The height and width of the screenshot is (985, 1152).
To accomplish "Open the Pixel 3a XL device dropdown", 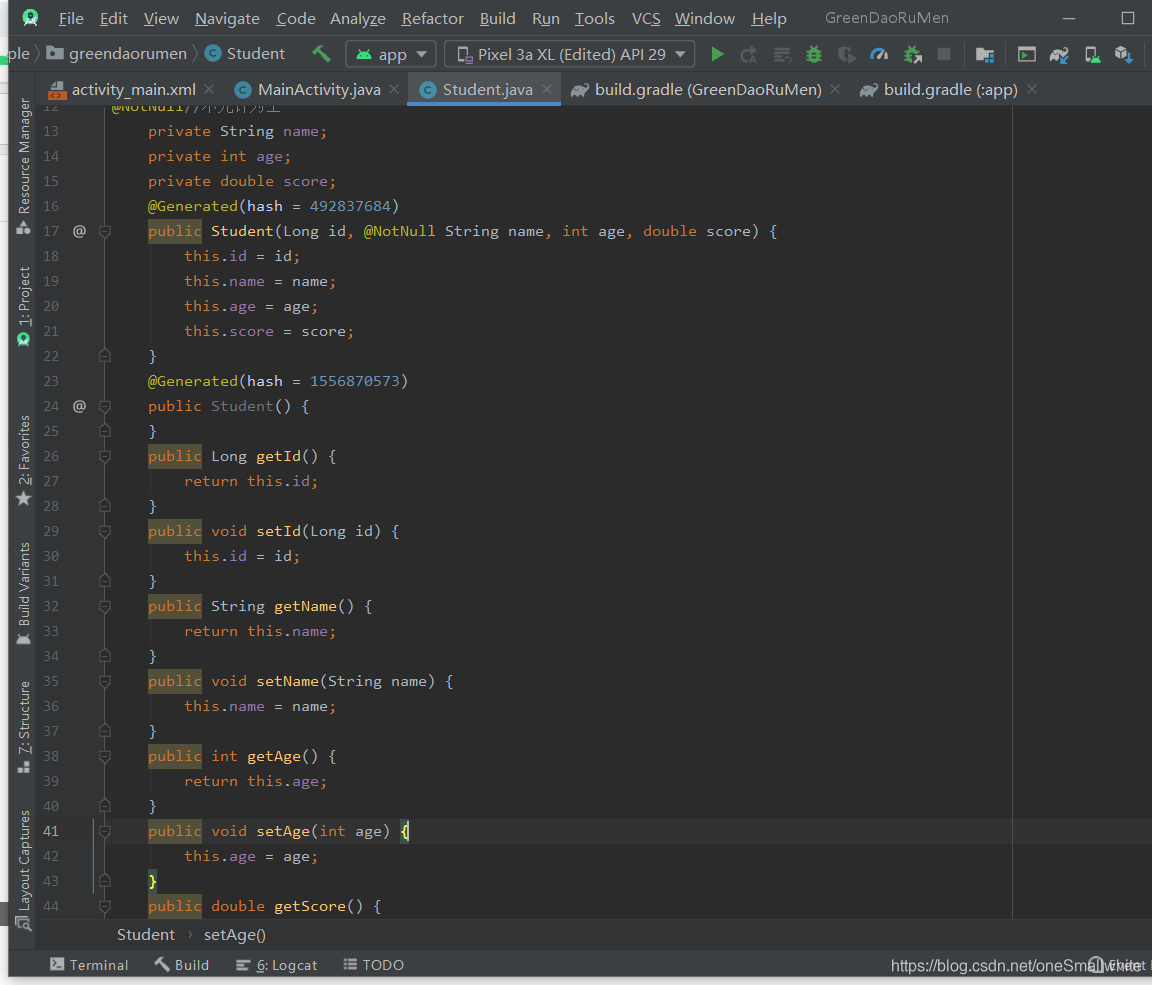I will 569,54.
